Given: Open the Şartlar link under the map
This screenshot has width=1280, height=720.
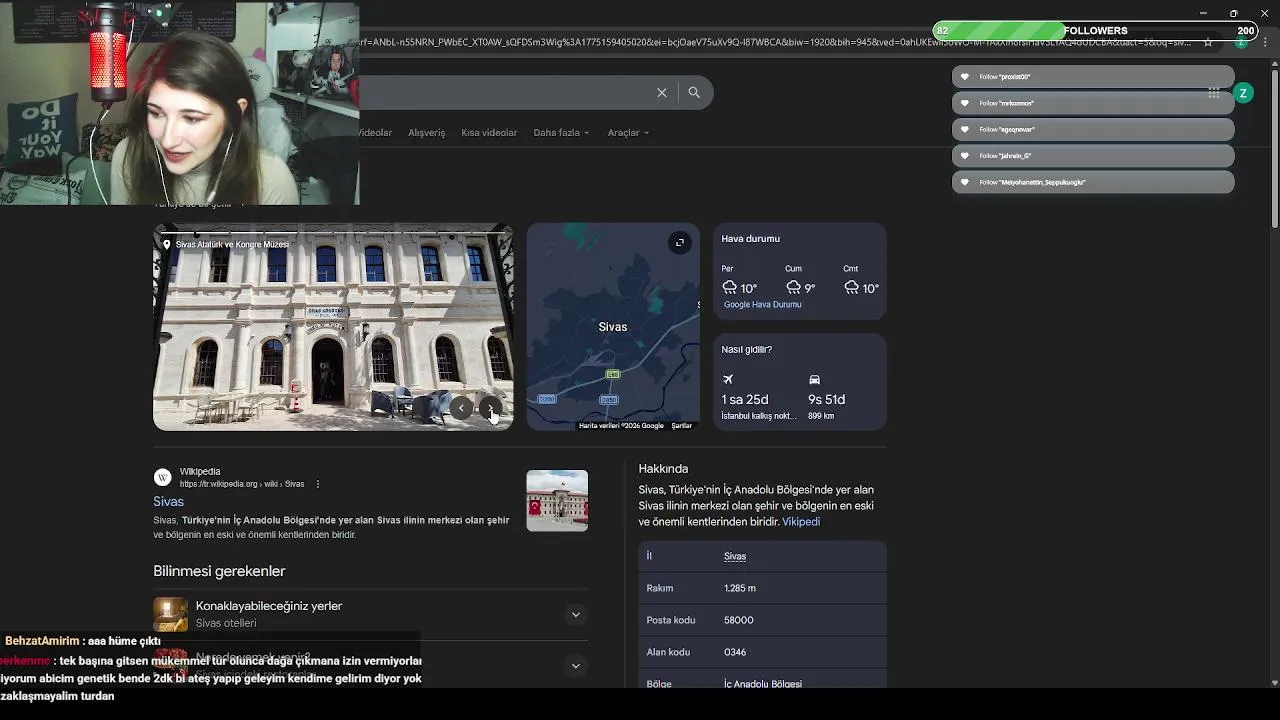Looking at the screenshot, I should pos(681,426).
